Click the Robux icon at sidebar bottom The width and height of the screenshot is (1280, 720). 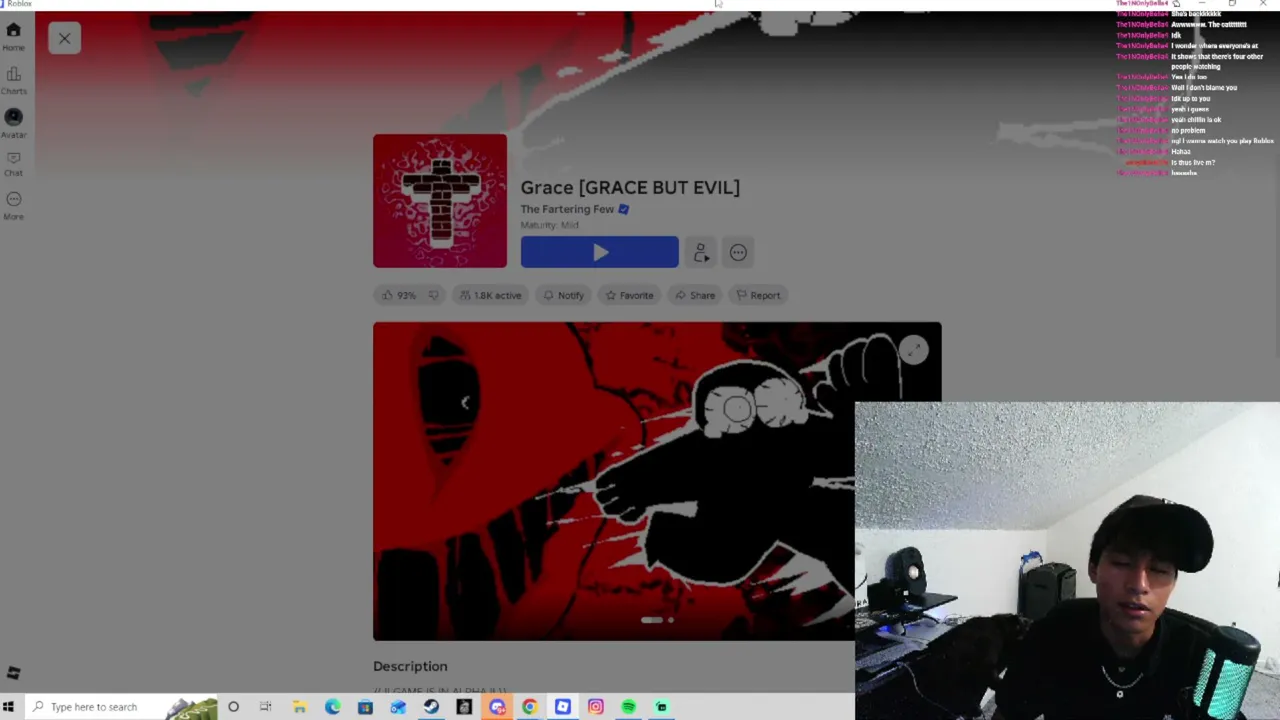click(13, 673)
